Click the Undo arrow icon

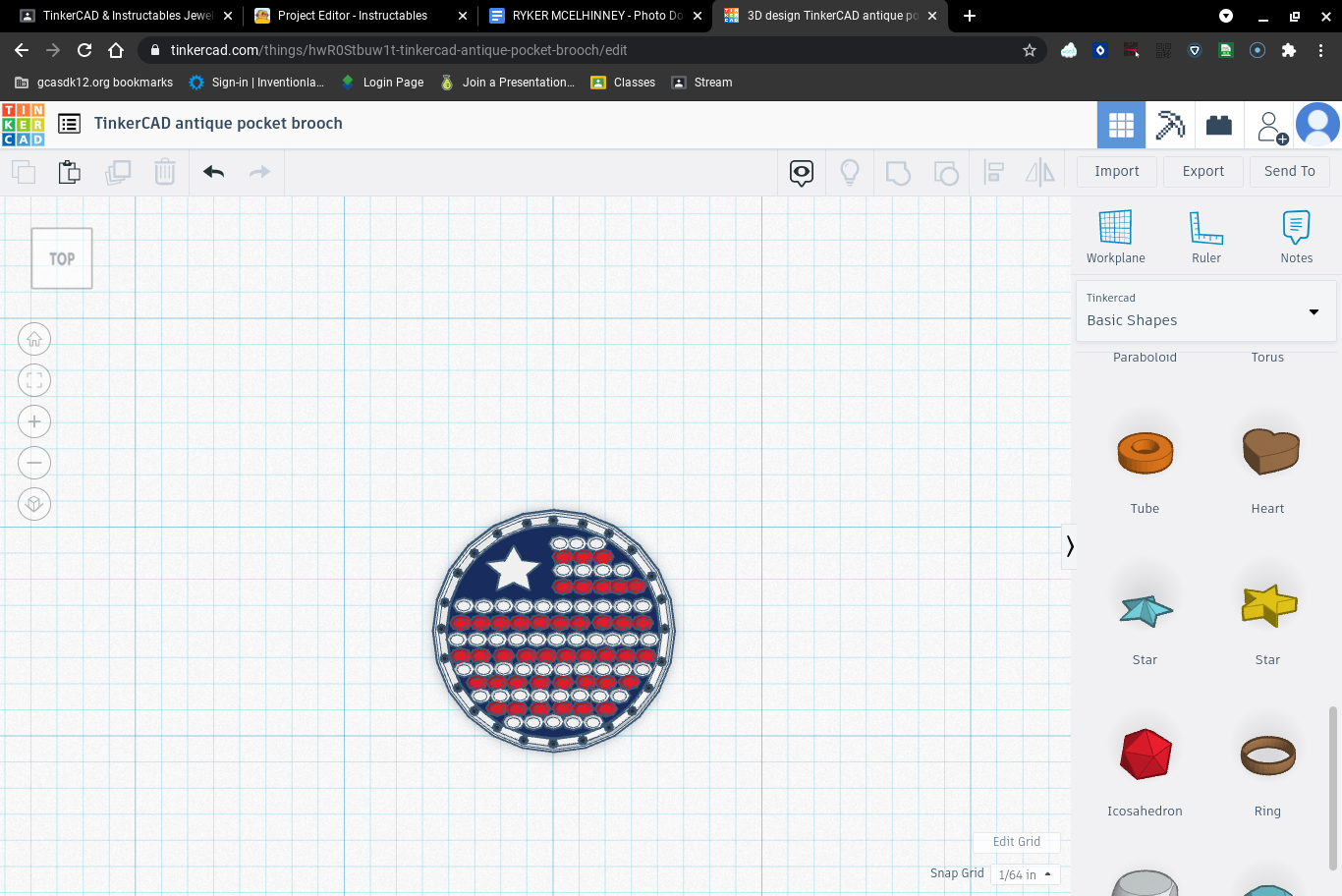pyautogui.click(x=212, y=171)
